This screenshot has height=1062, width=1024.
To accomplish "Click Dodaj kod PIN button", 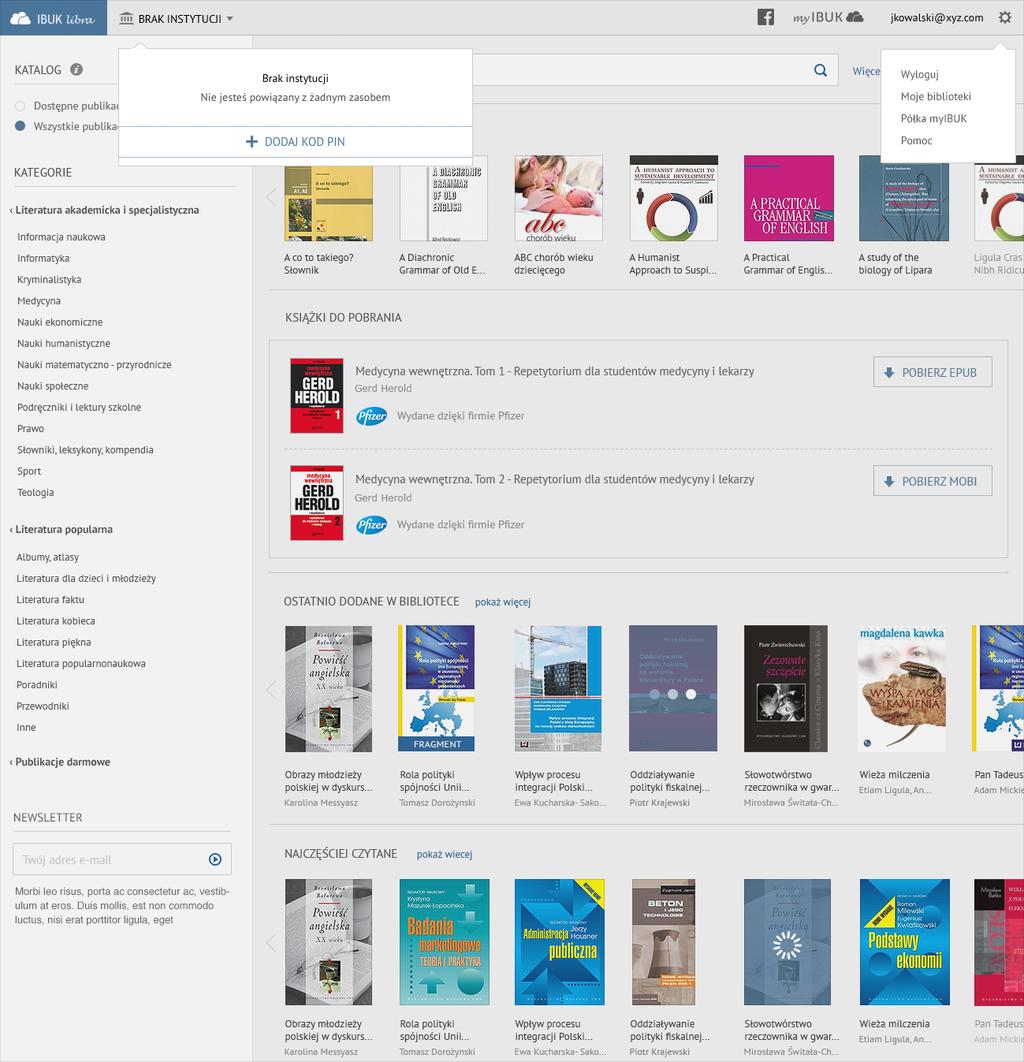I will click(x=295, y=142).
